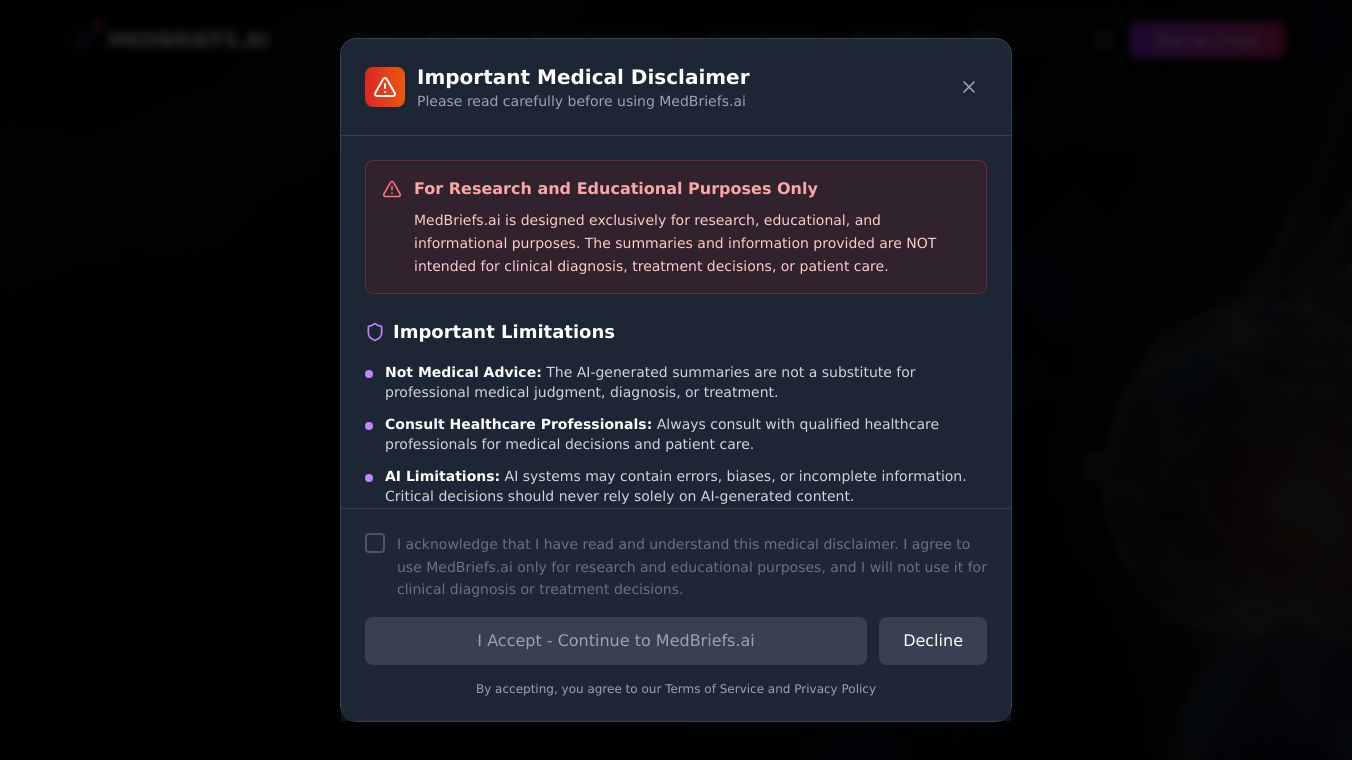Click the purple bullet next to AI Limitations
The height and width of the screenshot is (760, 1352).
tap(369, 478)
